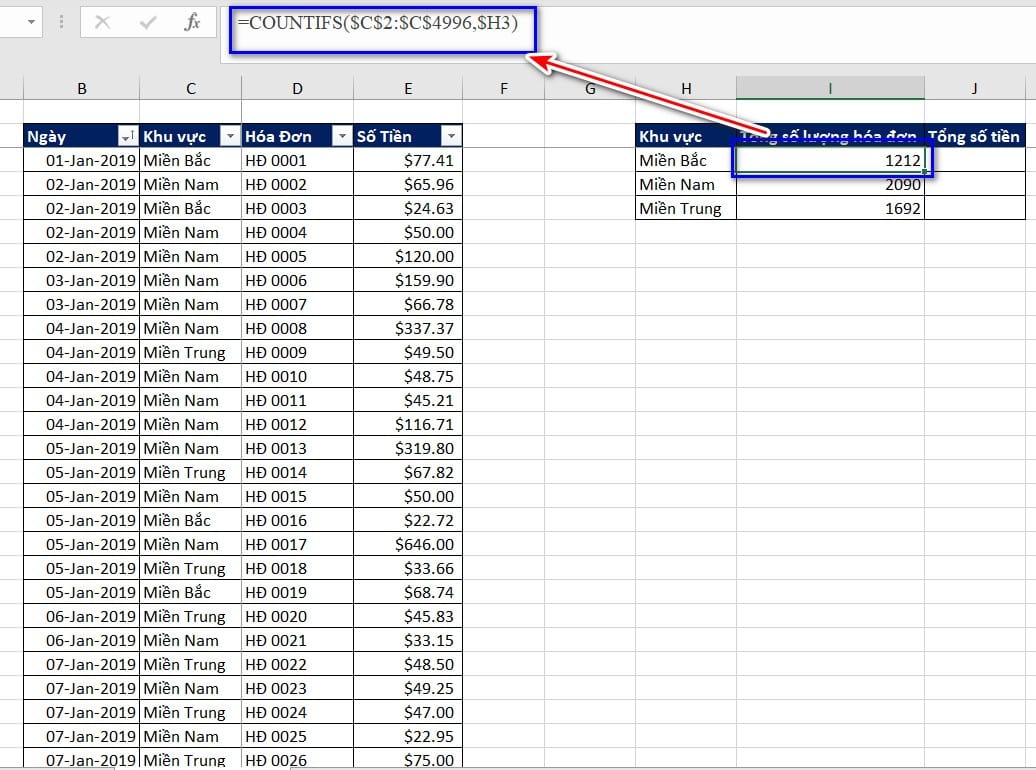Click into the COUNTIFS formula bar text
The width and height of the screenshot is (1036, 770).
click(x=380, y=24)
